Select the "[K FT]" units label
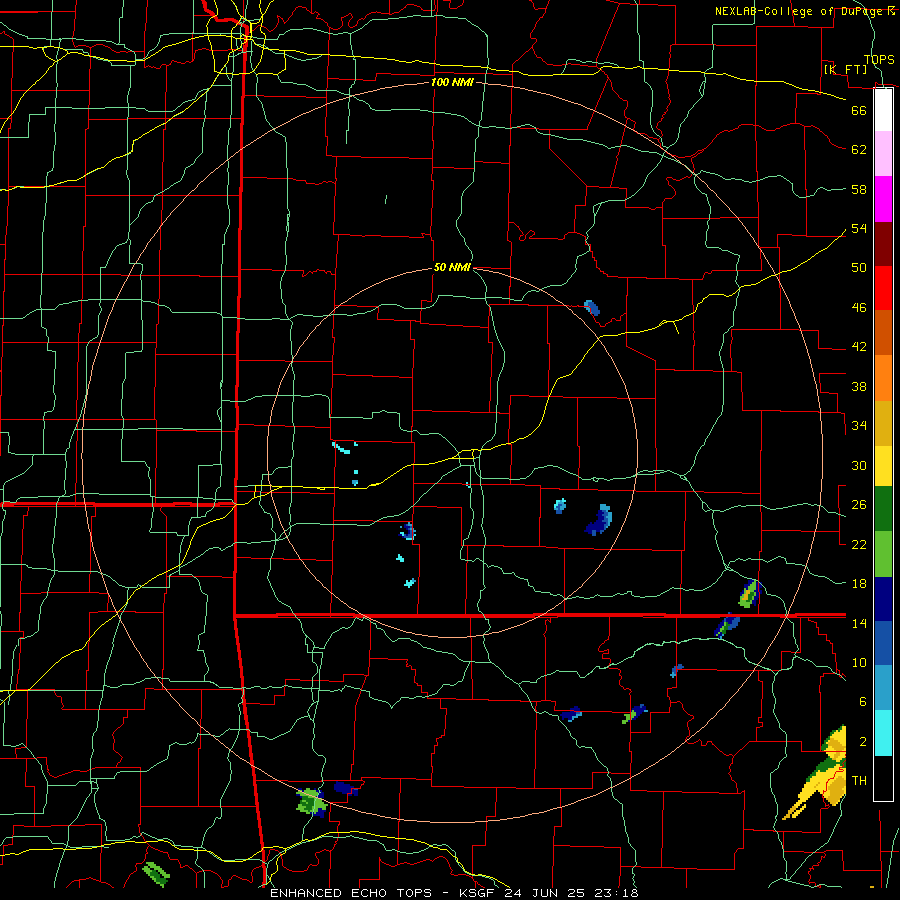 point(845,70)
